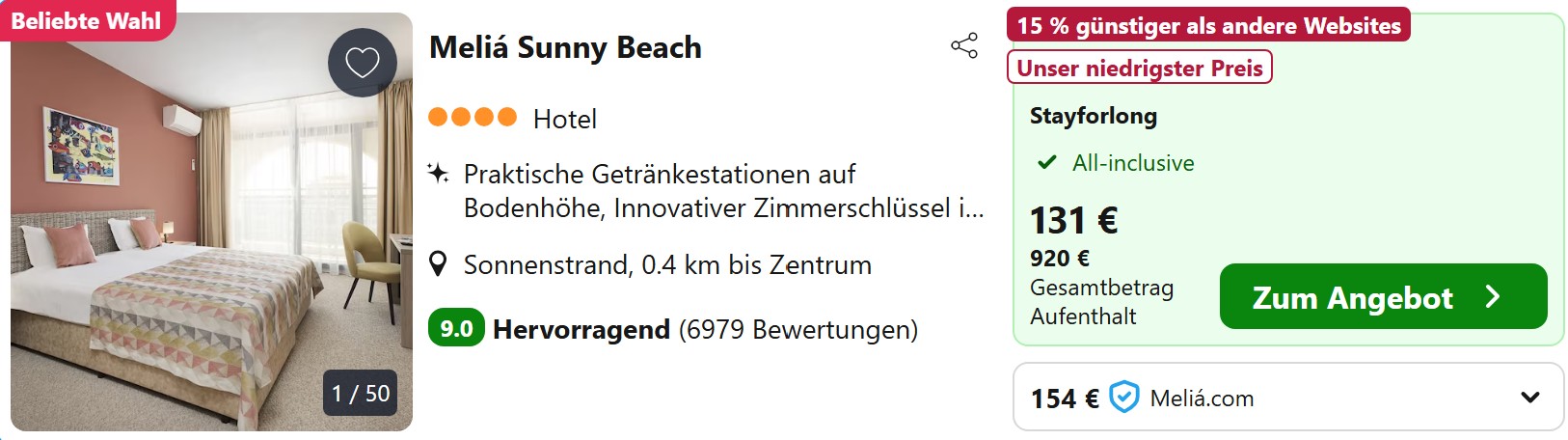1568x440 pixels.
Task: Click the 9.0 rating badge
Action: 456,329
